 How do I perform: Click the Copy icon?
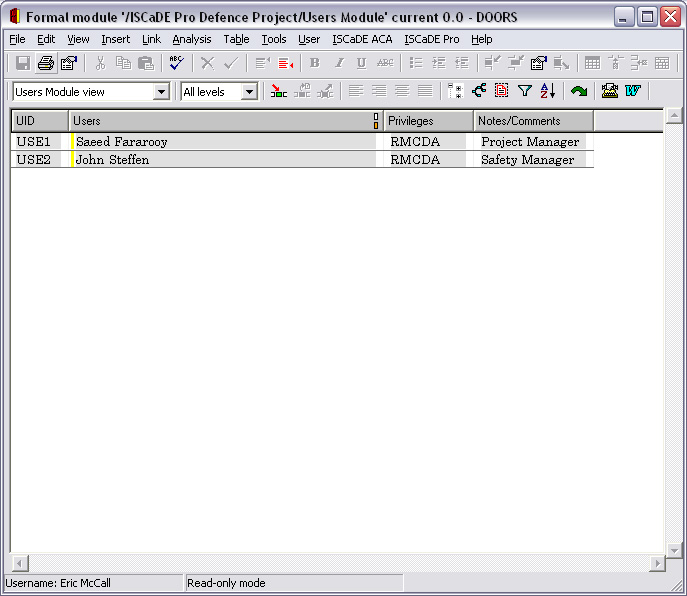pyautogui.click(x=123, y=63)
